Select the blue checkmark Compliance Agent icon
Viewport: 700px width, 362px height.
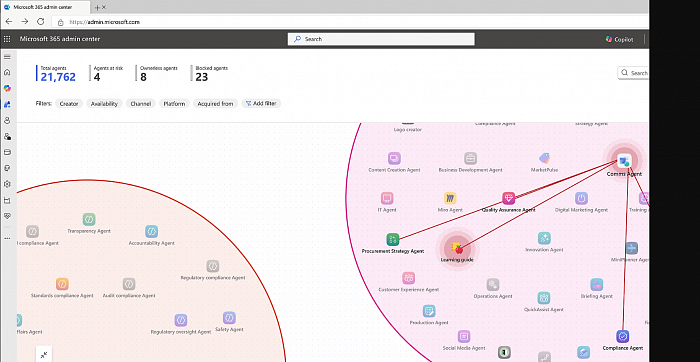622,337
